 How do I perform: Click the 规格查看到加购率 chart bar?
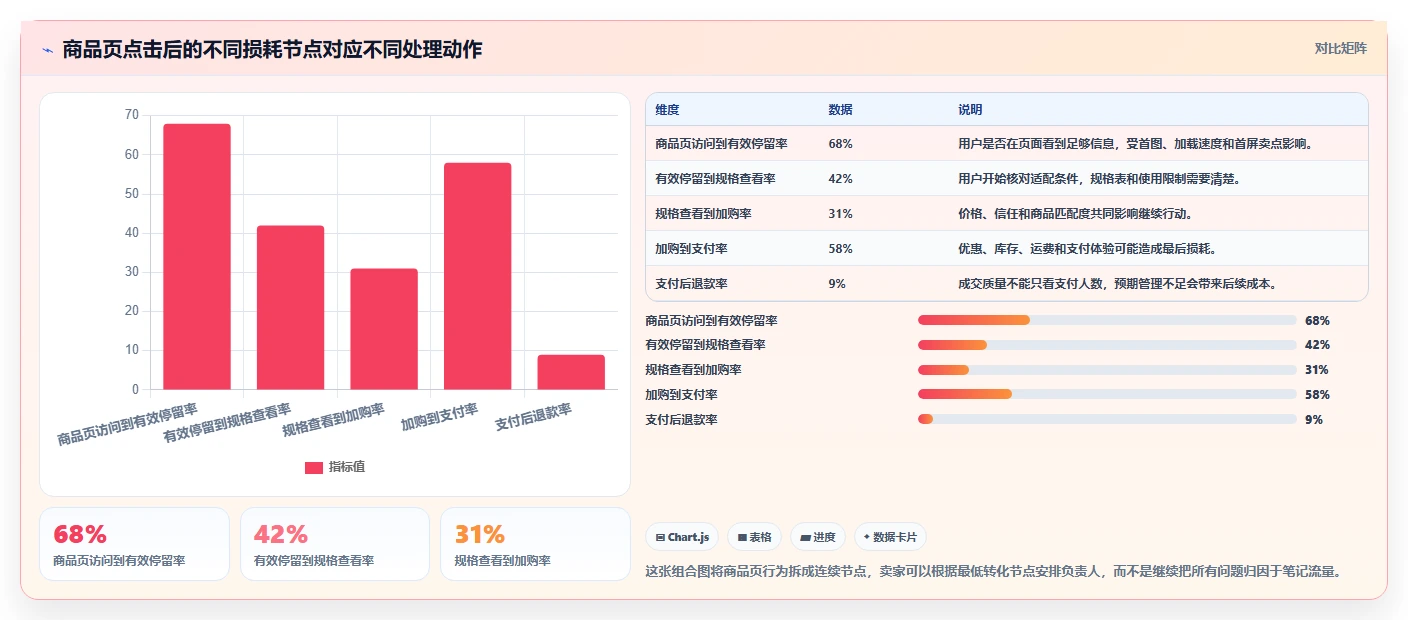tap(384, 329)
